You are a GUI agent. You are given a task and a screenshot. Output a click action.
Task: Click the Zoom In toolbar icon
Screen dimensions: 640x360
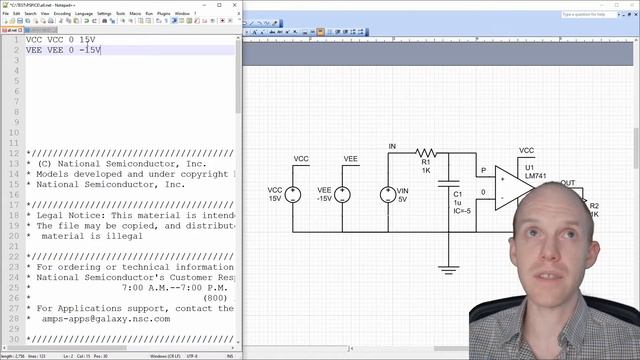click(x=123, y=21)
